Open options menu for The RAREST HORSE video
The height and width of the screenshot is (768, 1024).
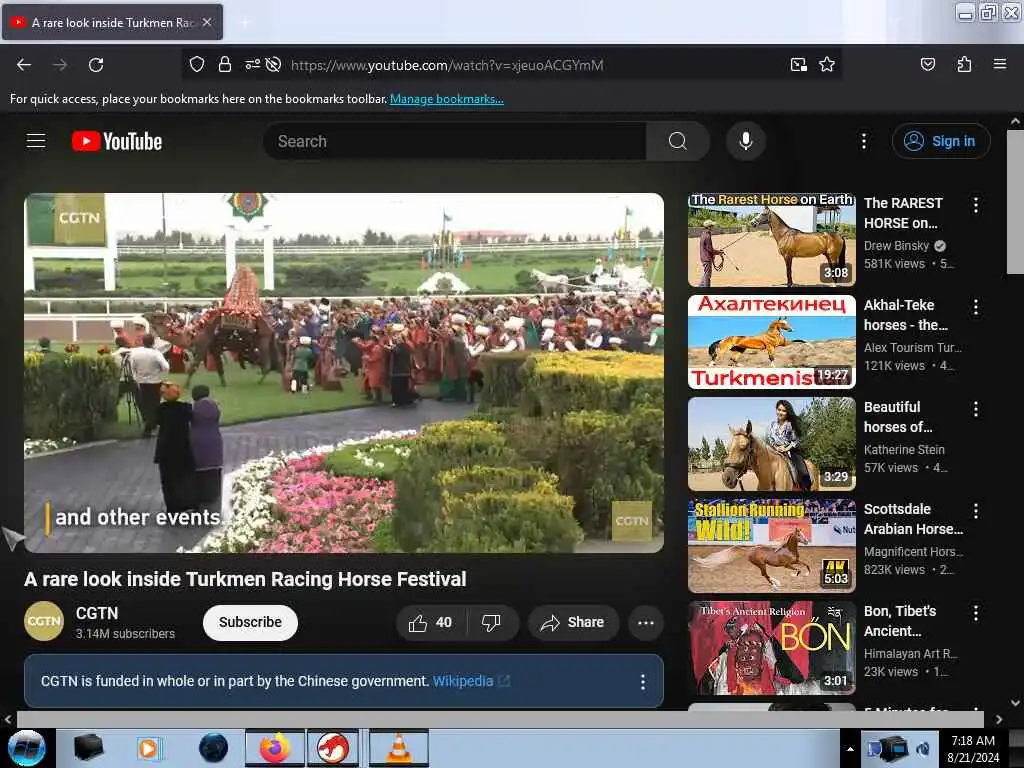[x=976, y=204]
